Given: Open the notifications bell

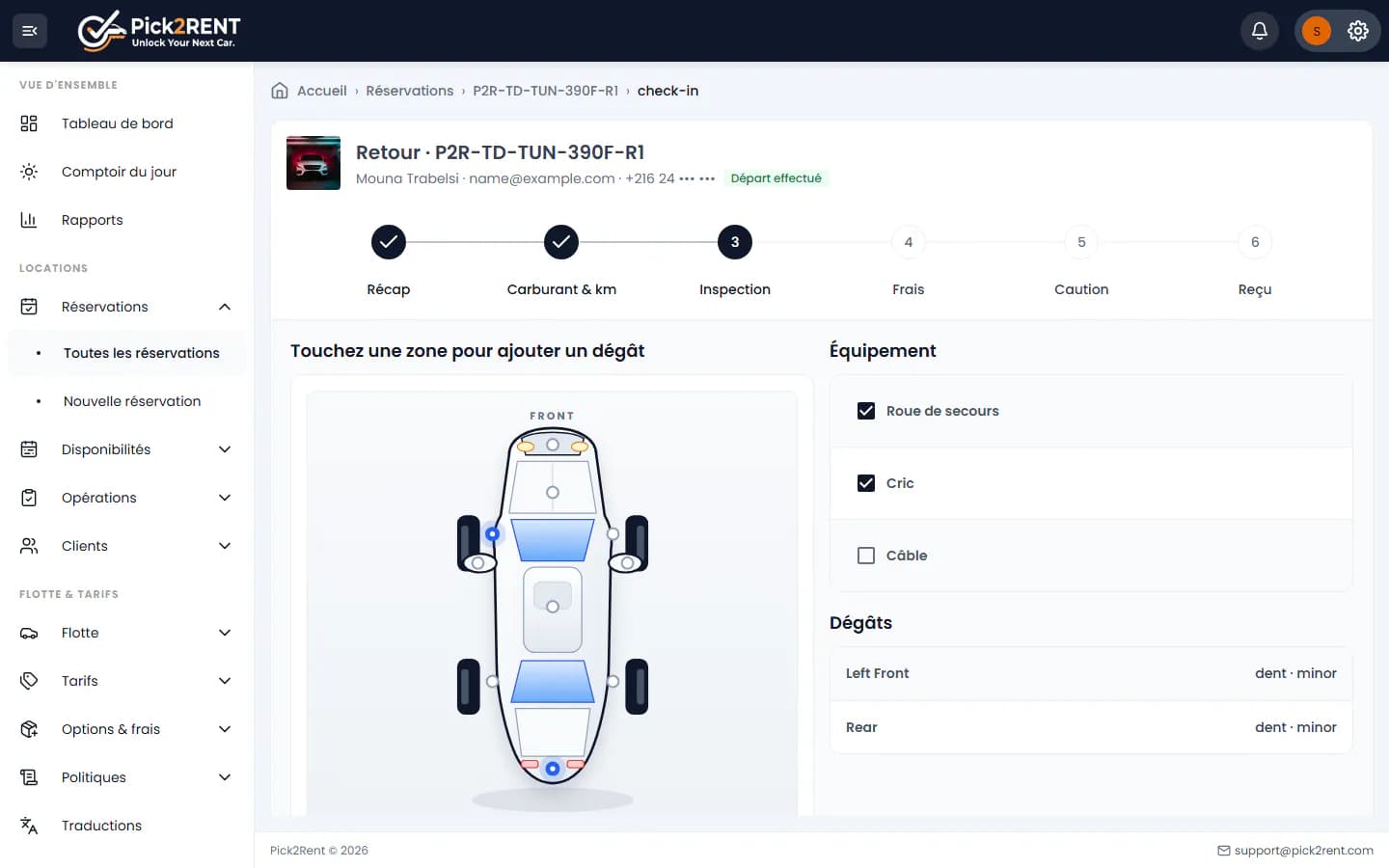Looking at the screenshot, I should click(x=1260, y=31).
